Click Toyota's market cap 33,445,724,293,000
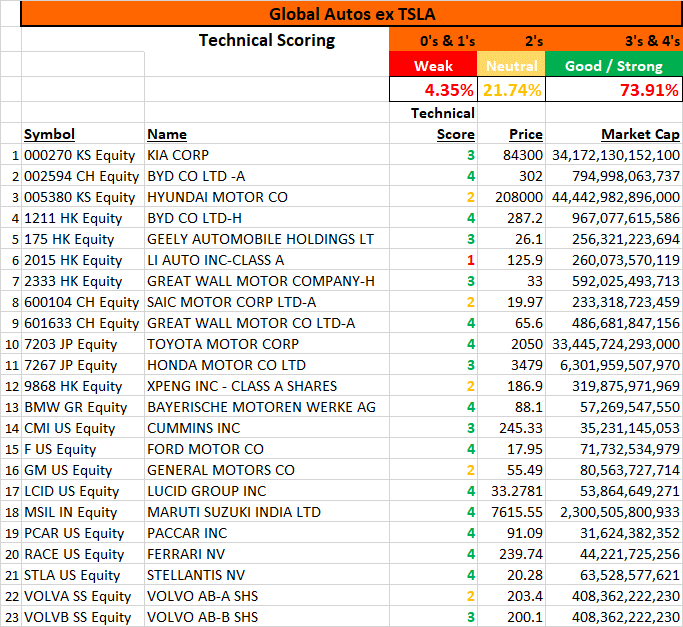This screenshot has width=683, height=627. [614, 344]
